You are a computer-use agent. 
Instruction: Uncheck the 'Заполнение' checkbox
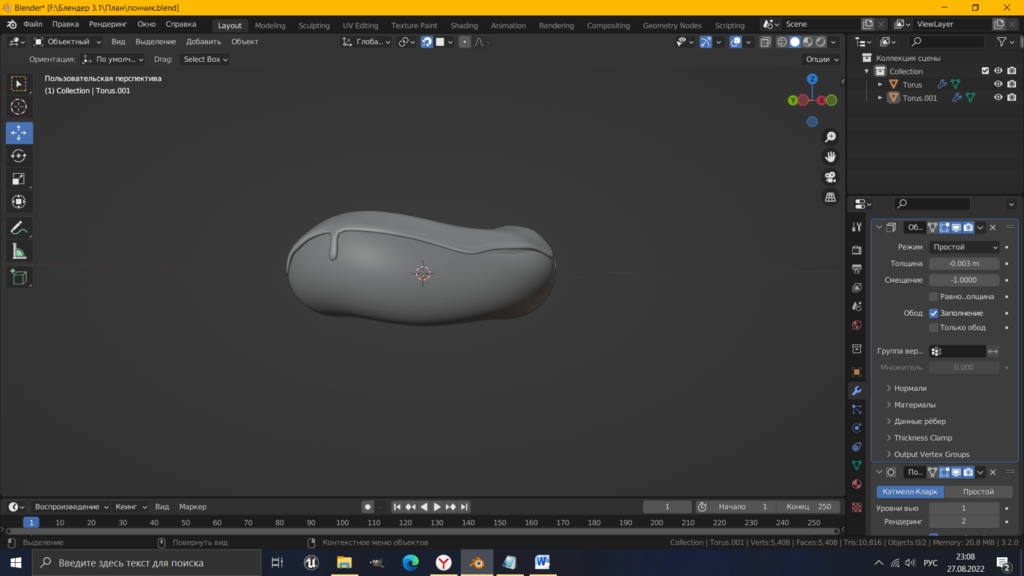[934, 313]
